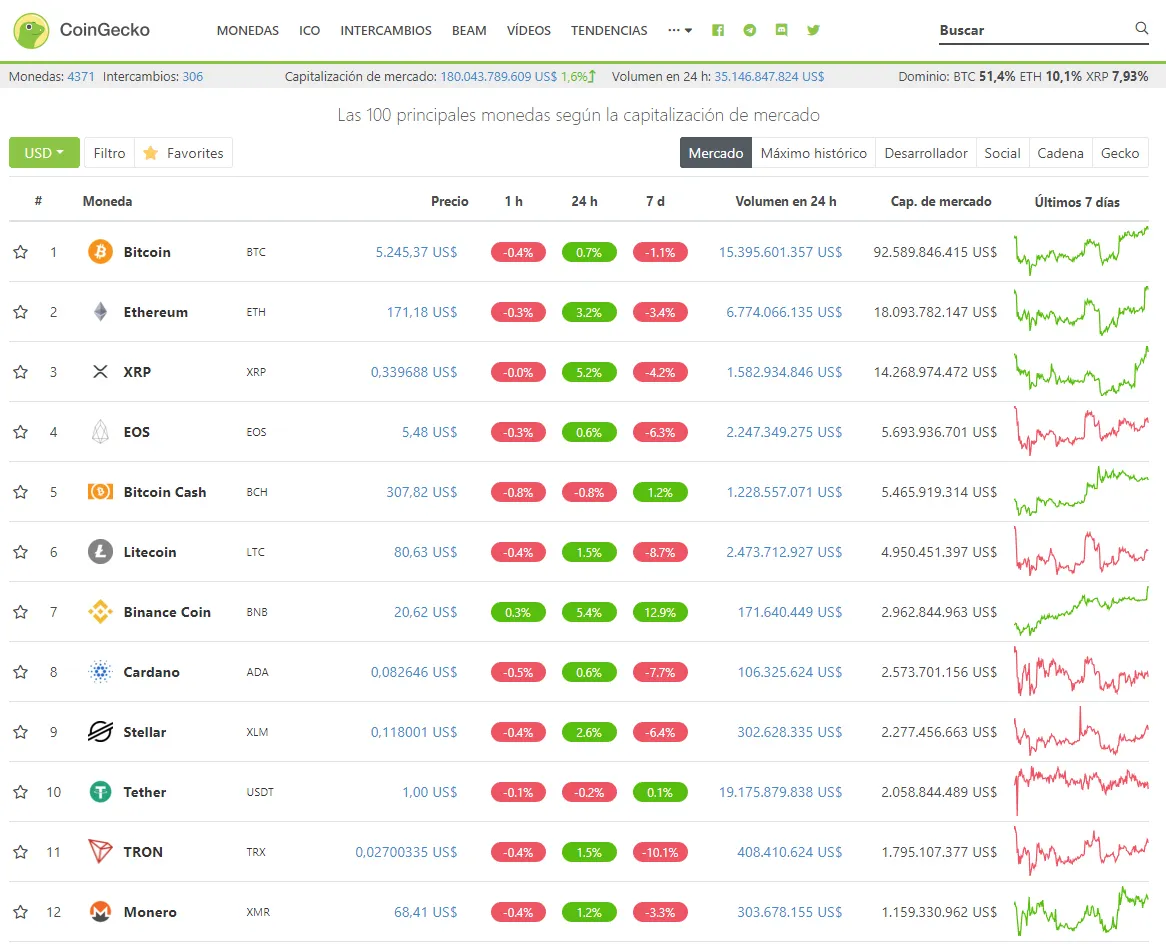Click the Stellar logo icon
The width and height of the screenshot is (1166, 945).
100,732
